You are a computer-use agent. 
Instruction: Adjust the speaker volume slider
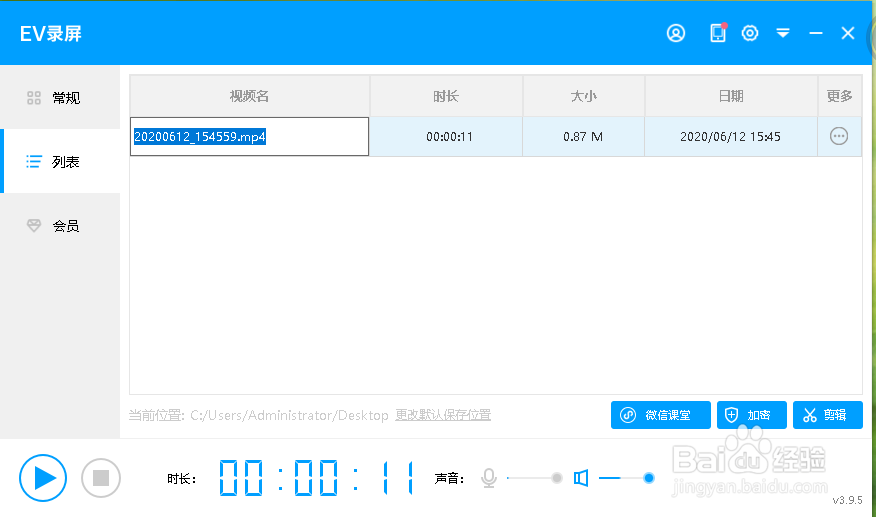[626, 478]
